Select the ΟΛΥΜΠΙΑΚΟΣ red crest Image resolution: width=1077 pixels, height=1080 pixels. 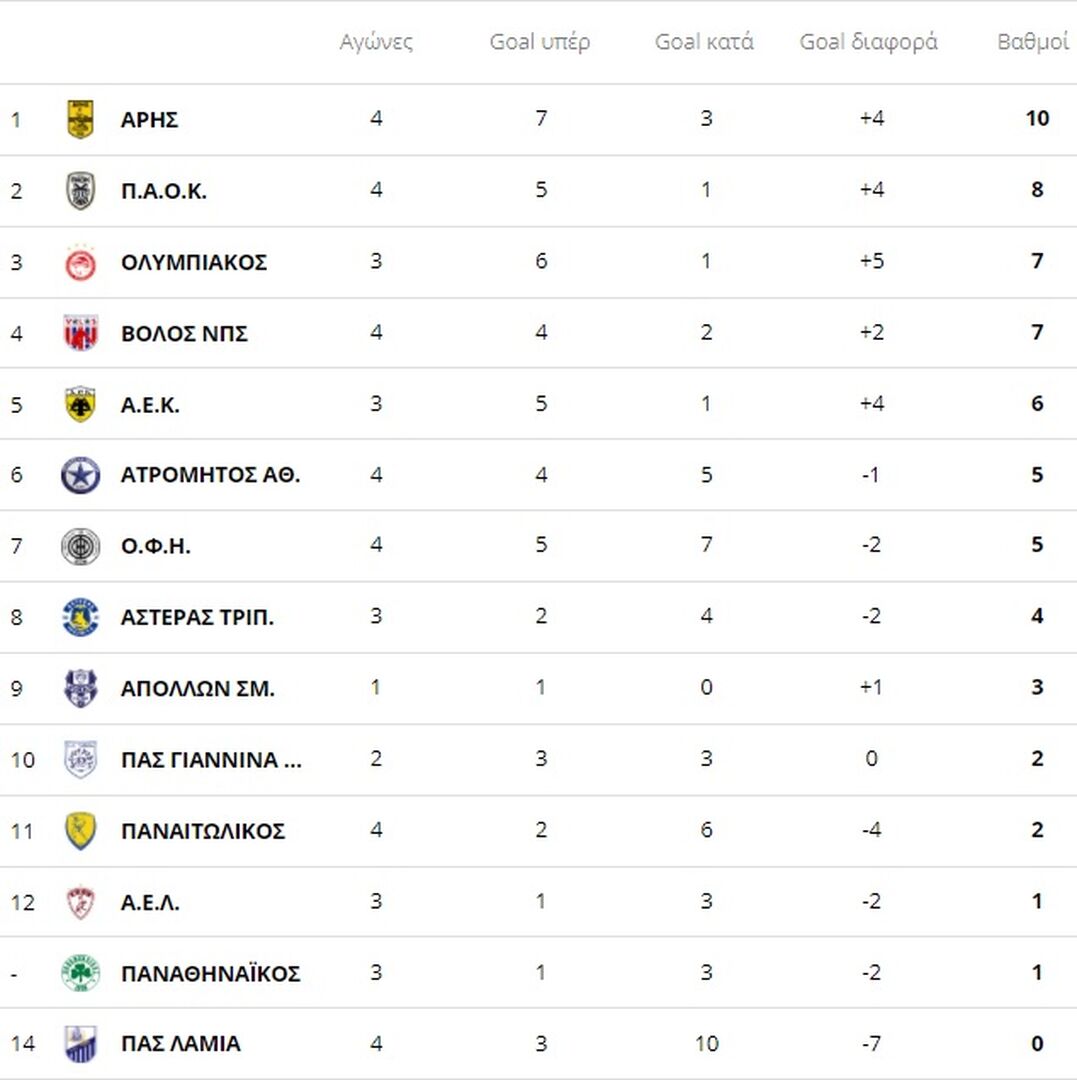coord(81,262)
